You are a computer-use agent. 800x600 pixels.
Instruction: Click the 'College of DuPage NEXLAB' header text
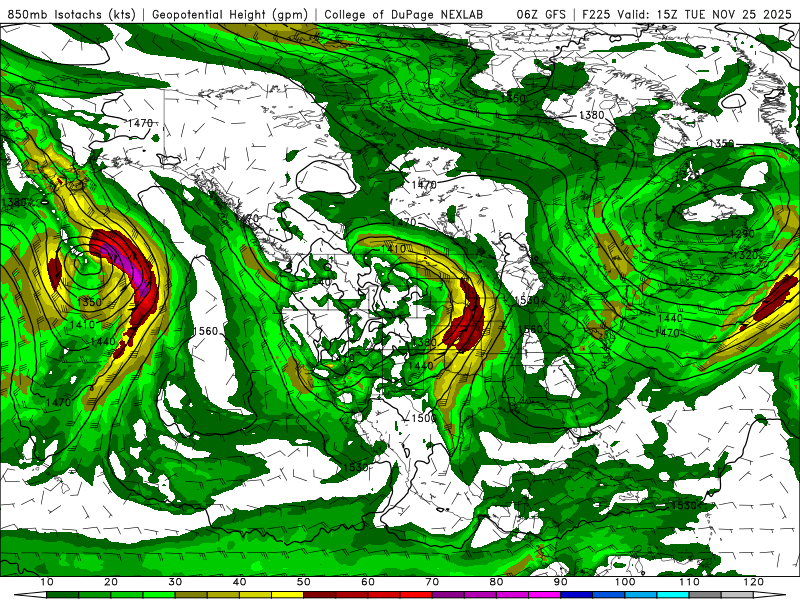tap(404, 14)
